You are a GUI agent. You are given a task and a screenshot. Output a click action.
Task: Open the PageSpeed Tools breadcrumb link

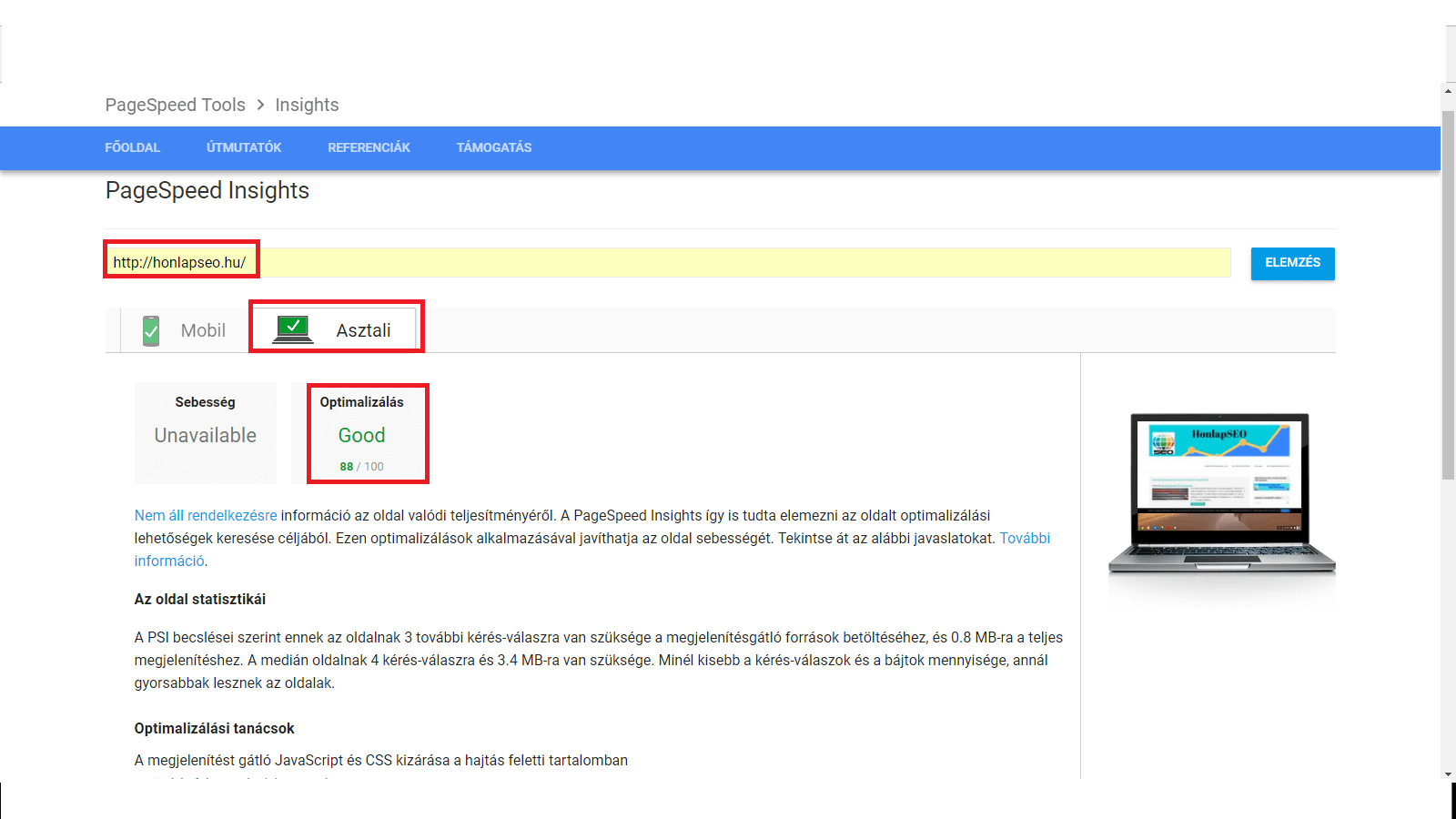click(x=175, y=105)
